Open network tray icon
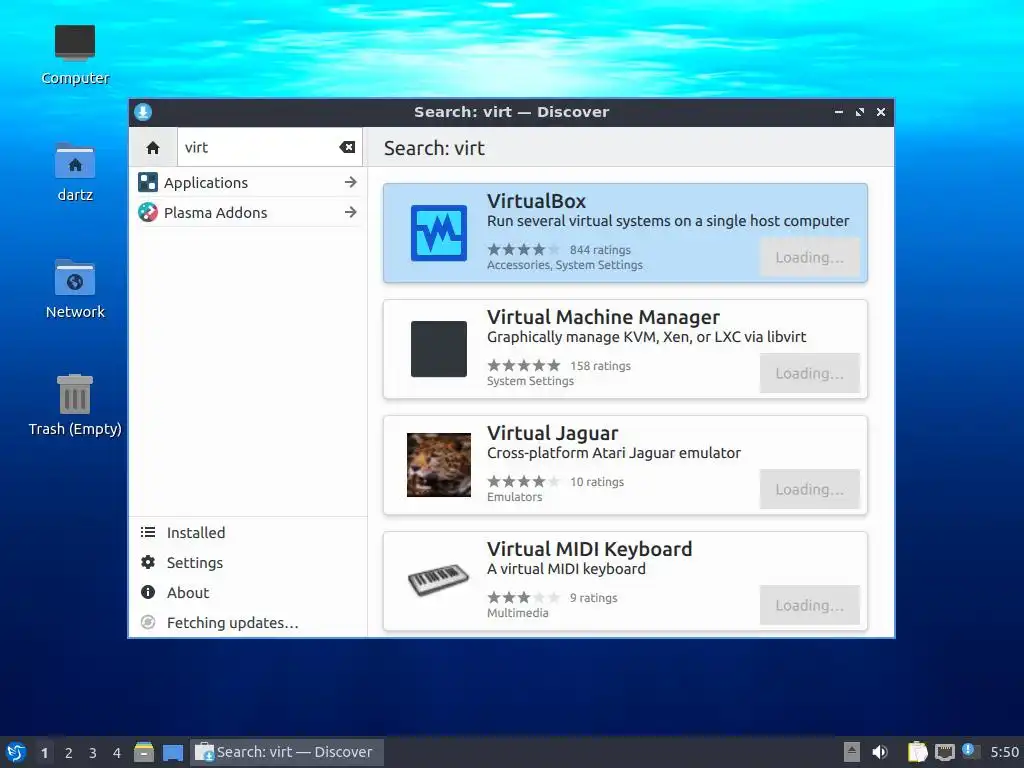Image resolution: width=1024 pixels, height=768 pixels. [945, 752]
